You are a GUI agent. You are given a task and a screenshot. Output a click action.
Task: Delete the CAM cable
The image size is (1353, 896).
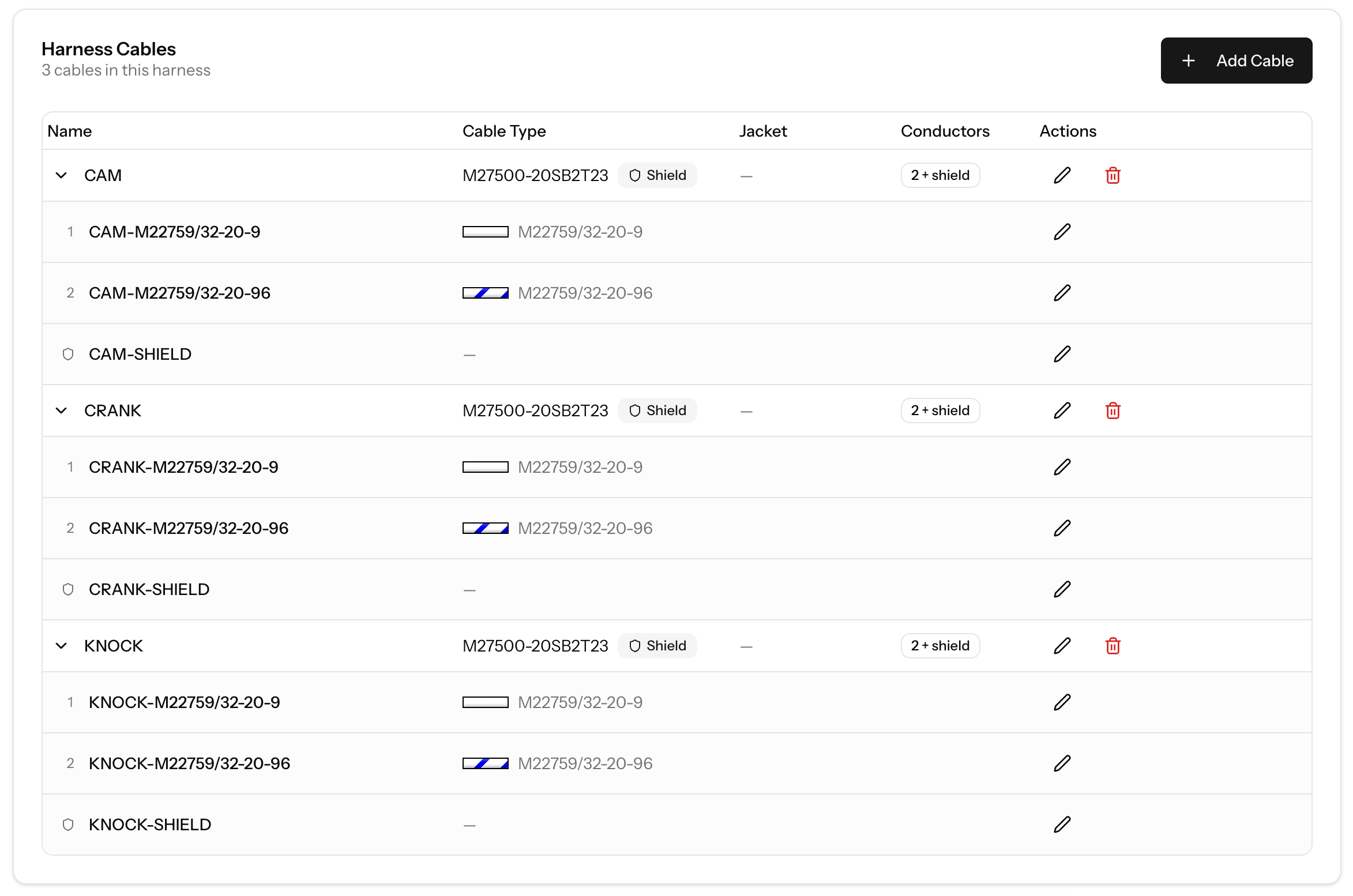pos(1113,175)
